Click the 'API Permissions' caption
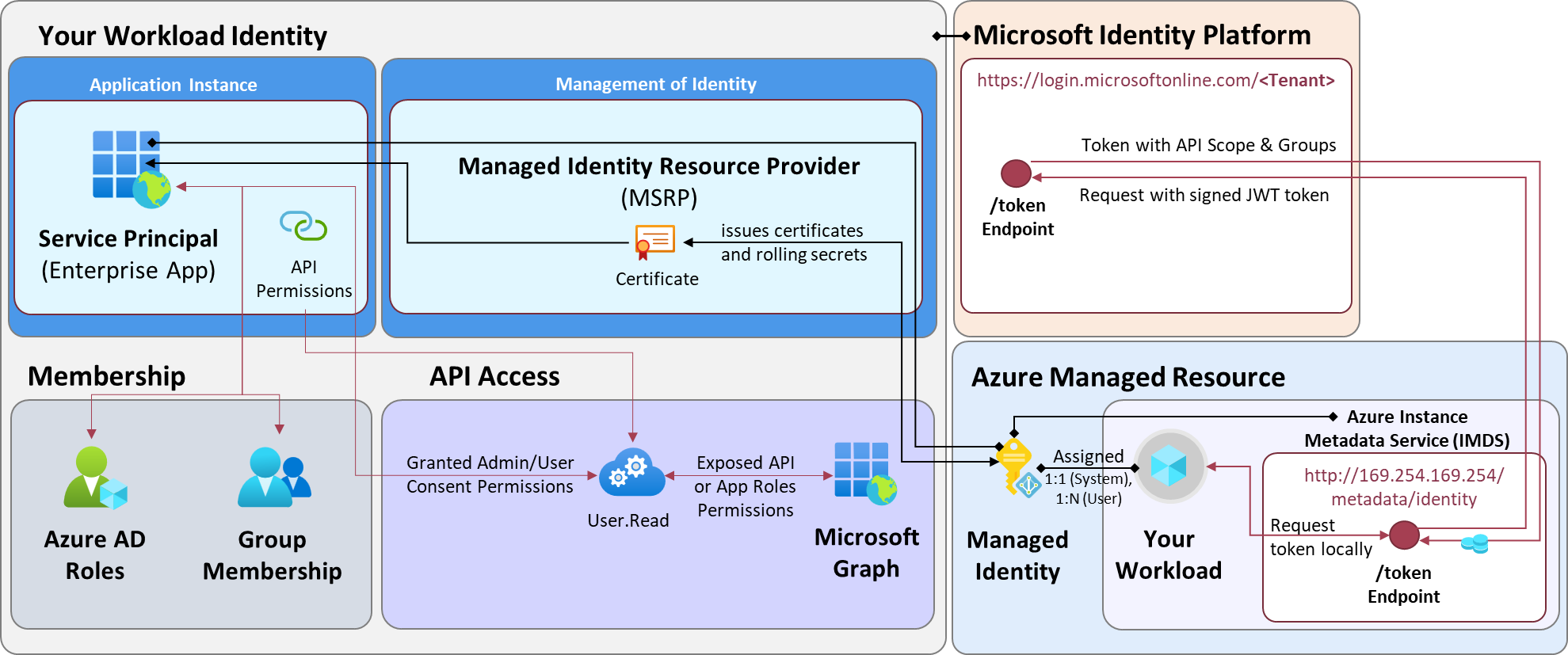1568x655 pixels. (304, 279)
